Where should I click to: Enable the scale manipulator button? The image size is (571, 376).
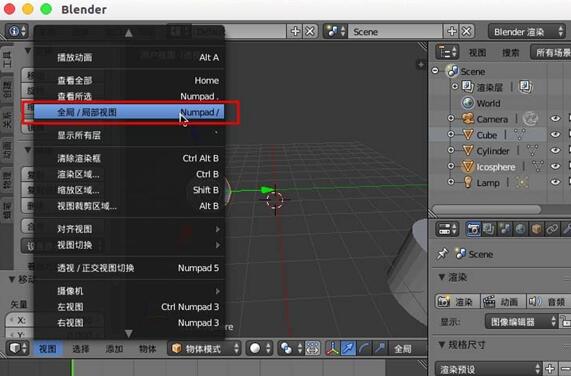380,349
